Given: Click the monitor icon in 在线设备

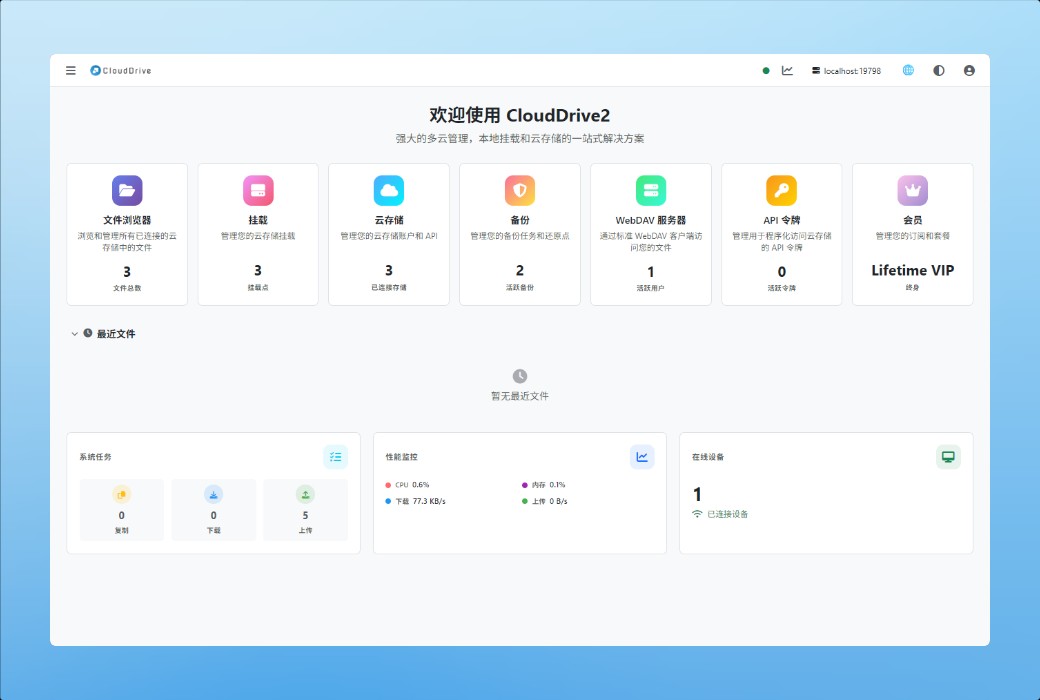Looking at the screenshot, I should click(948, 456).
